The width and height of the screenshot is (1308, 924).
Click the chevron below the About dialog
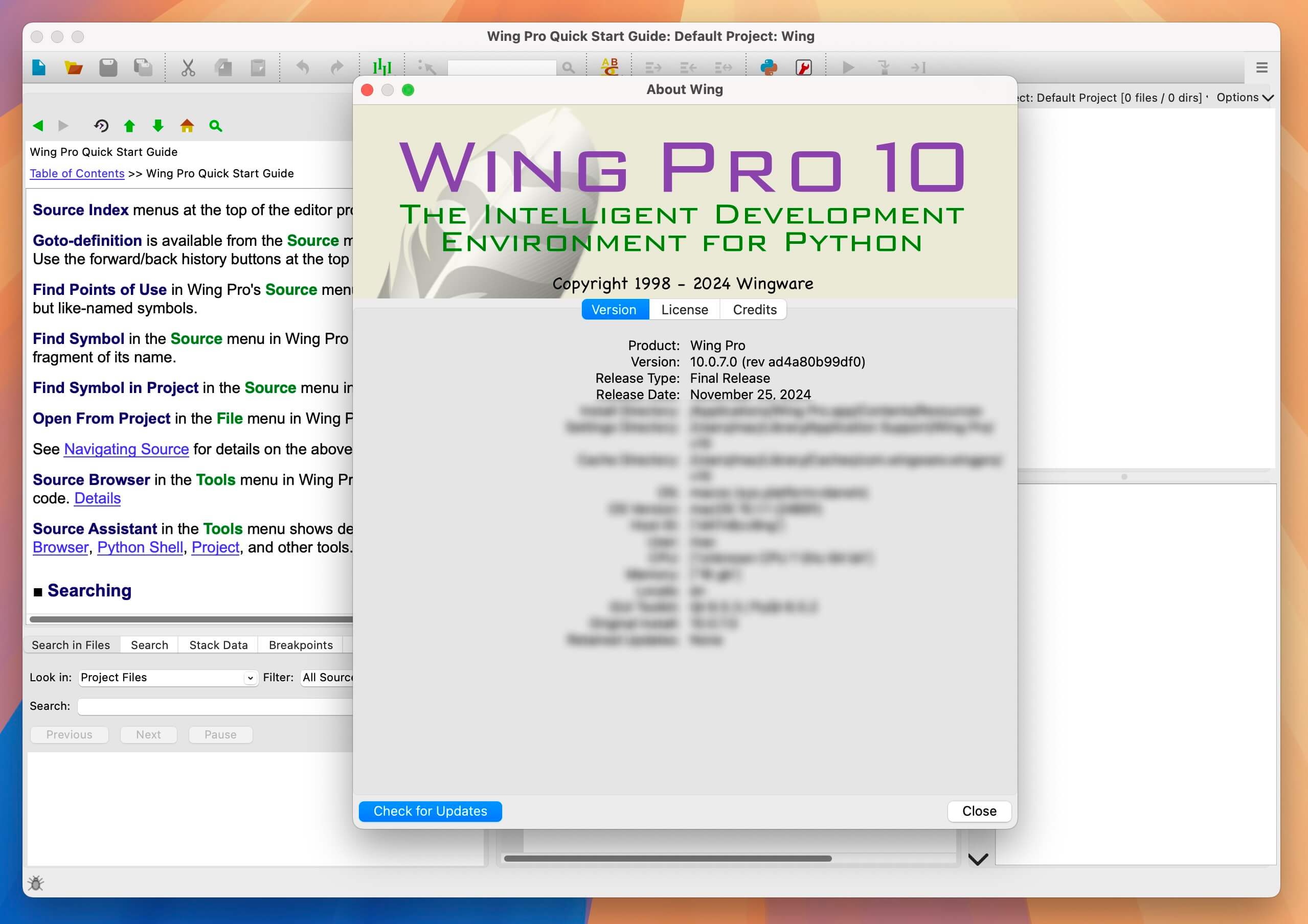(978, 859)
